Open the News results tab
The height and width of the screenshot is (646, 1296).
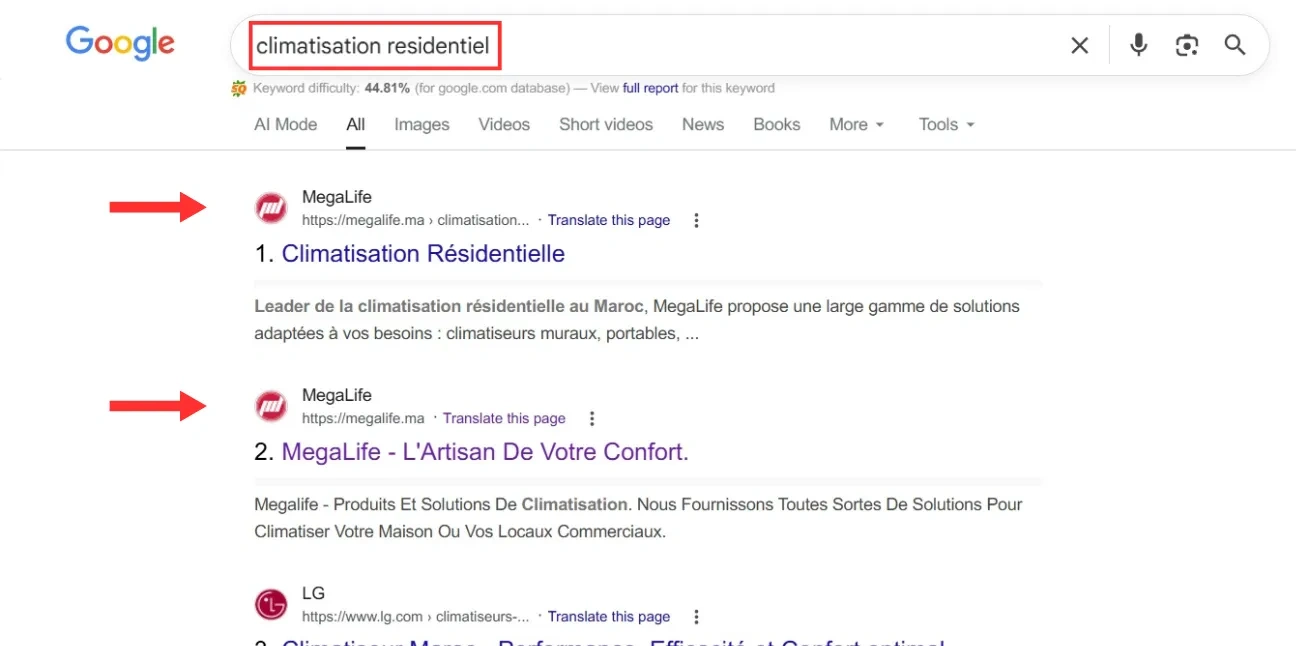pos(702,124)
